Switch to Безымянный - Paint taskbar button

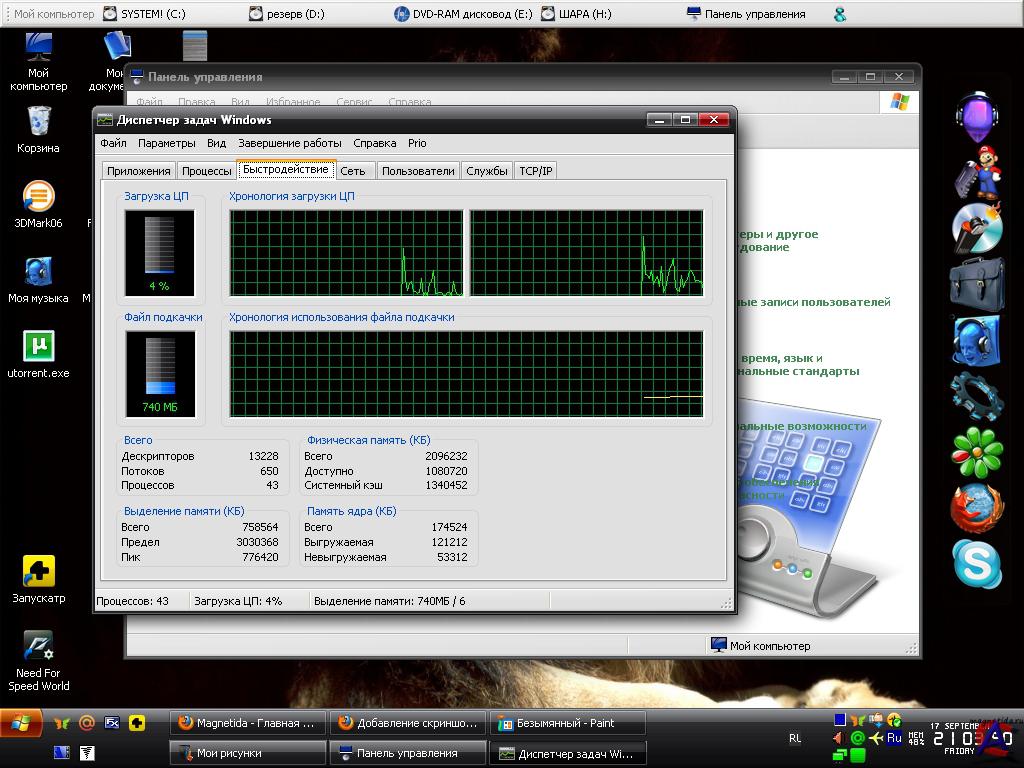[567, 723]
